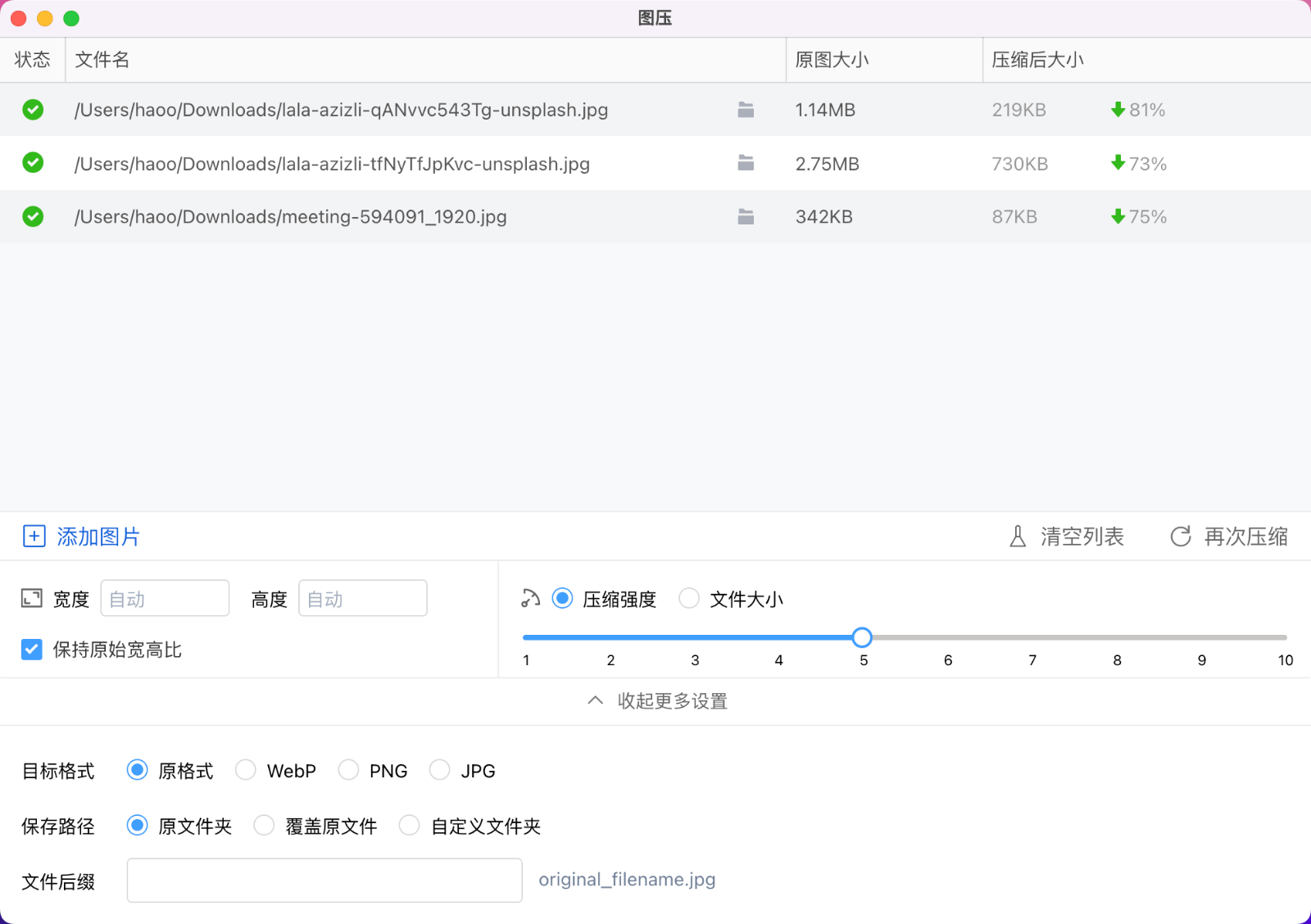Sort by 文件名 column header
This screenshot has height=924, width=1311.
coord(102,60)
